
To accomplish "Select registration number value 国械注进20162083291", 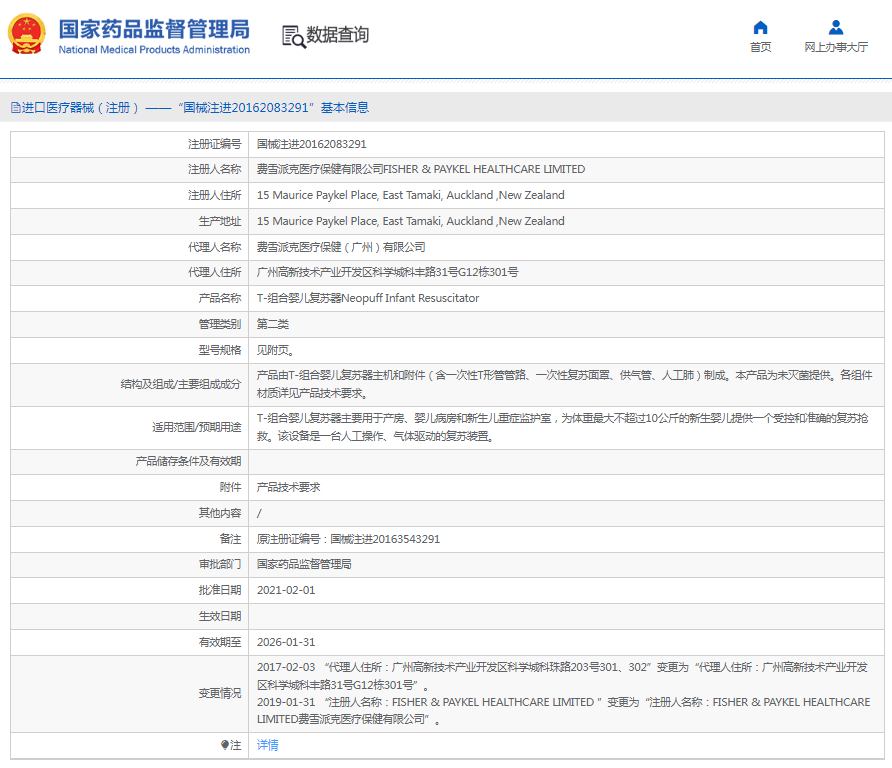I will click(x=311, y=144).
